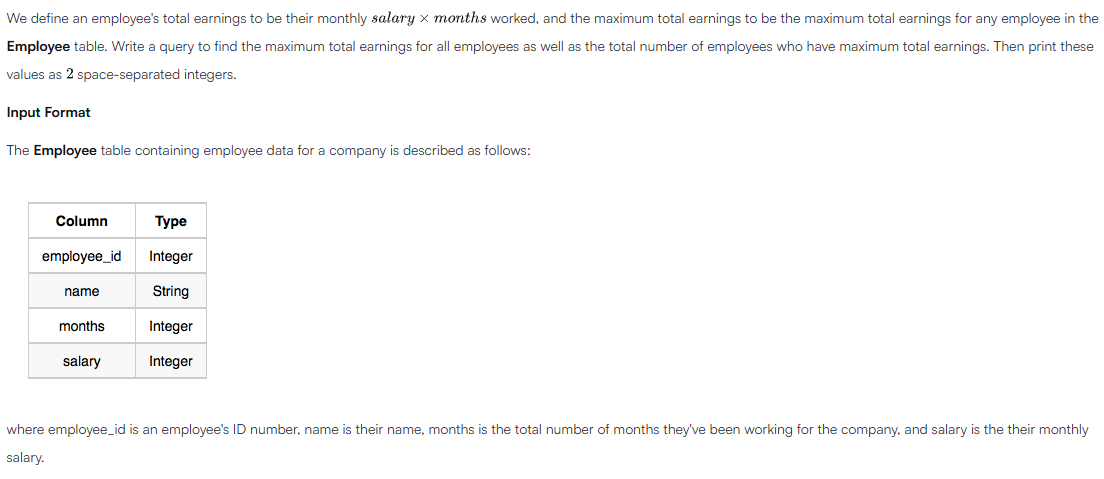Click the 'space-separated integers' text

(156, 75)
